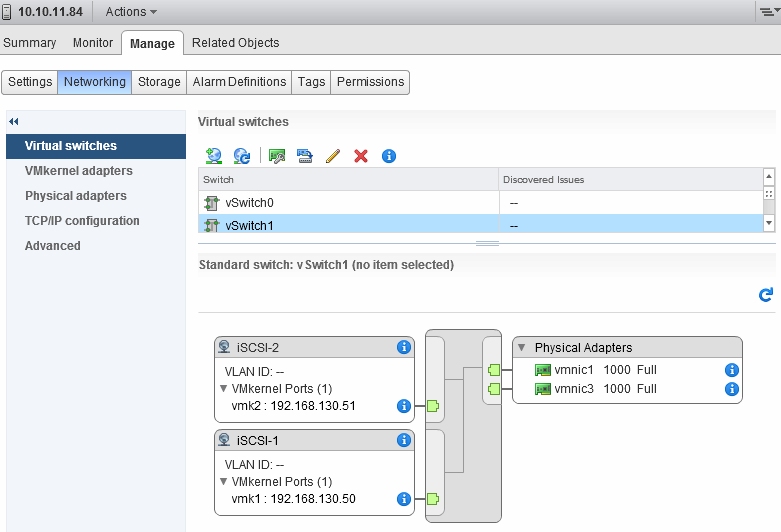Open the Actions dropdown menu
Screen dimensions: 781x532
point(131,12)
